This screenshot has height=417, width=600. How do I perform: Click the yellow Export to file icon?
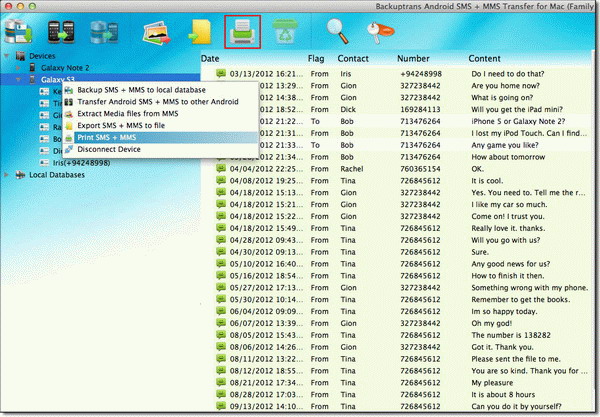(x=199, y=30)
